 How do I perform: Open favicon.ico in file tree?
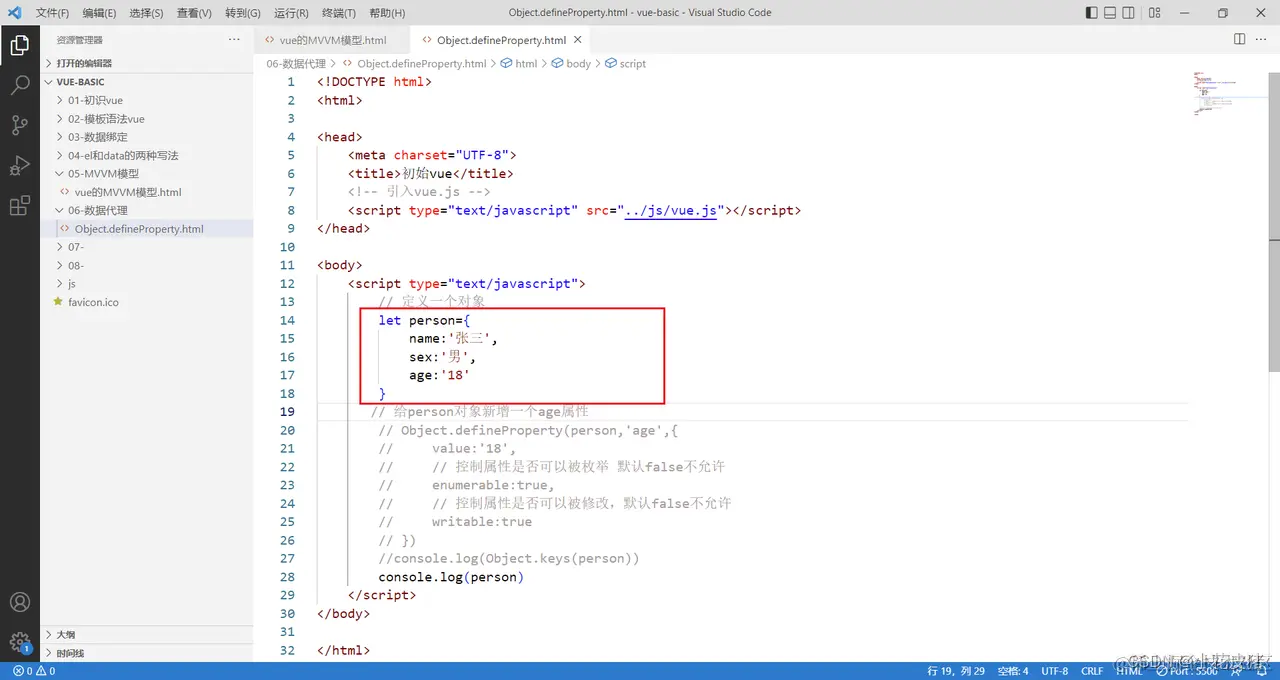tap(93, 302)
